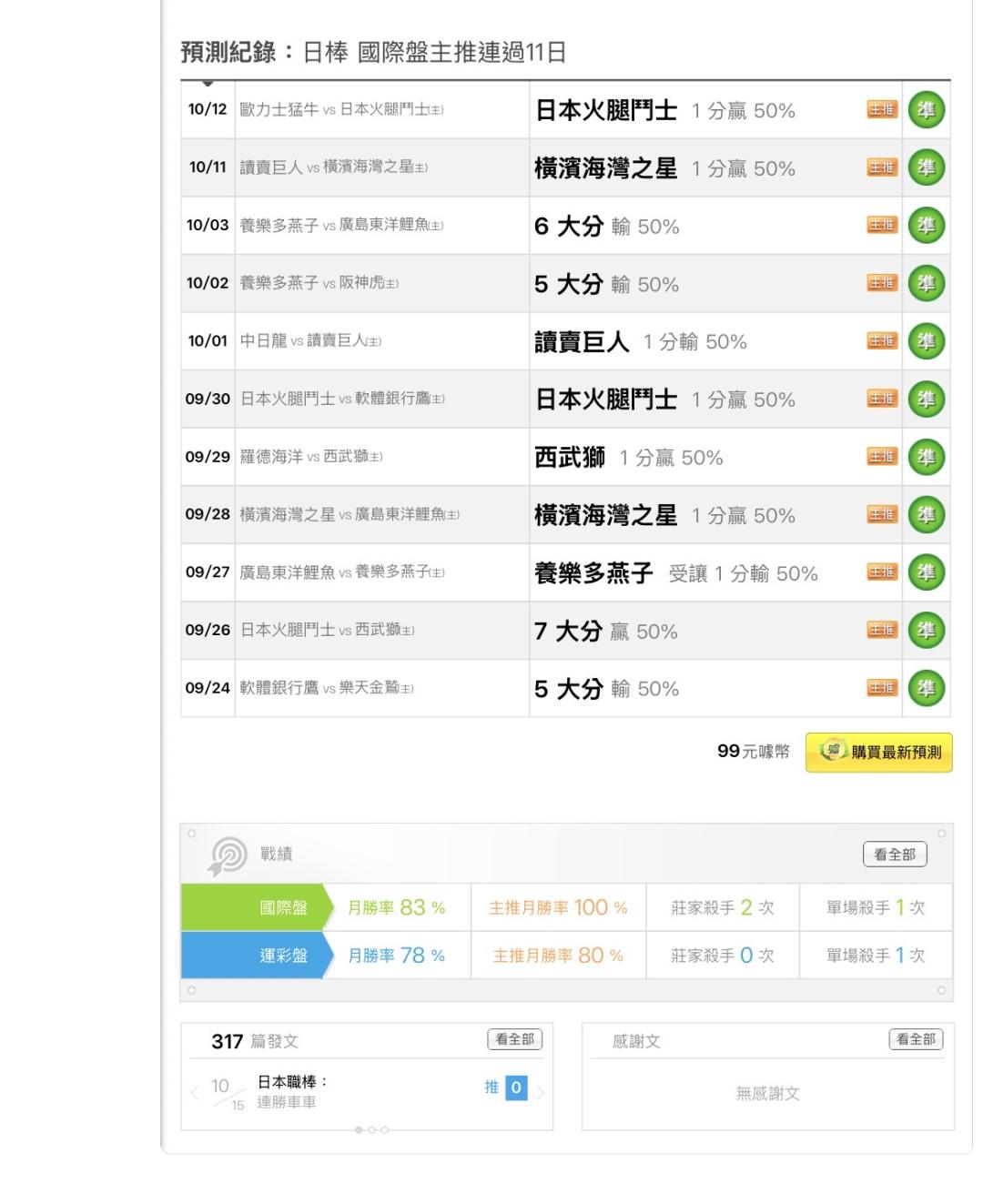
Task: Click matchup 讀賣巨人 vs 橫濱海灣之星
Action: click(333, 167)
